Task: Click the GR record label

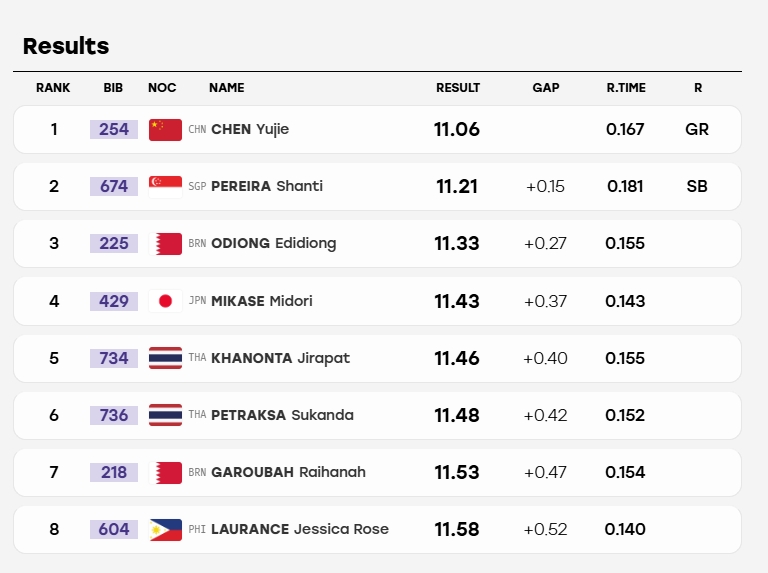Action: pos(697,129)
